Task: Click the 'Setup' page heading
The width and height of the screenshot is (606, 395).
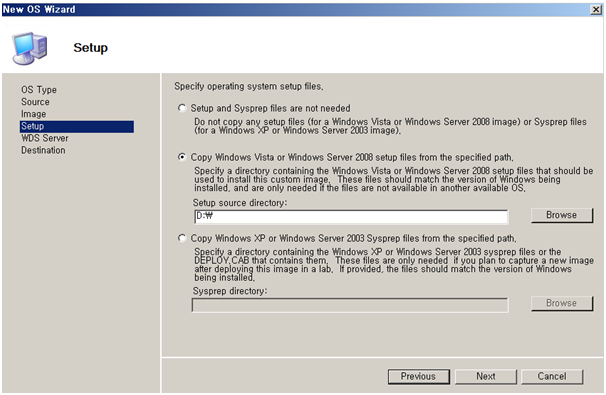Action: point(91,48)
